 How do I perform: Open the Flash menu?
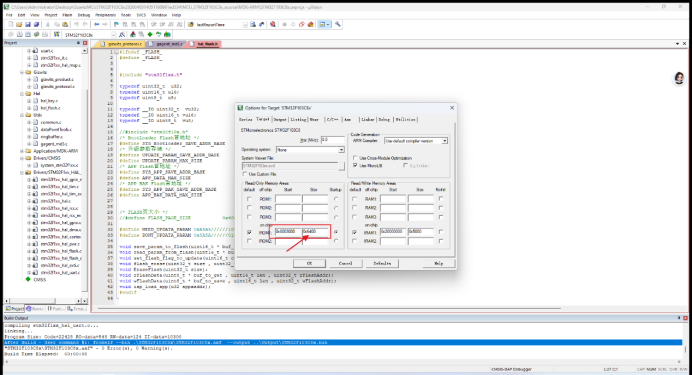(x=67, y=15)
